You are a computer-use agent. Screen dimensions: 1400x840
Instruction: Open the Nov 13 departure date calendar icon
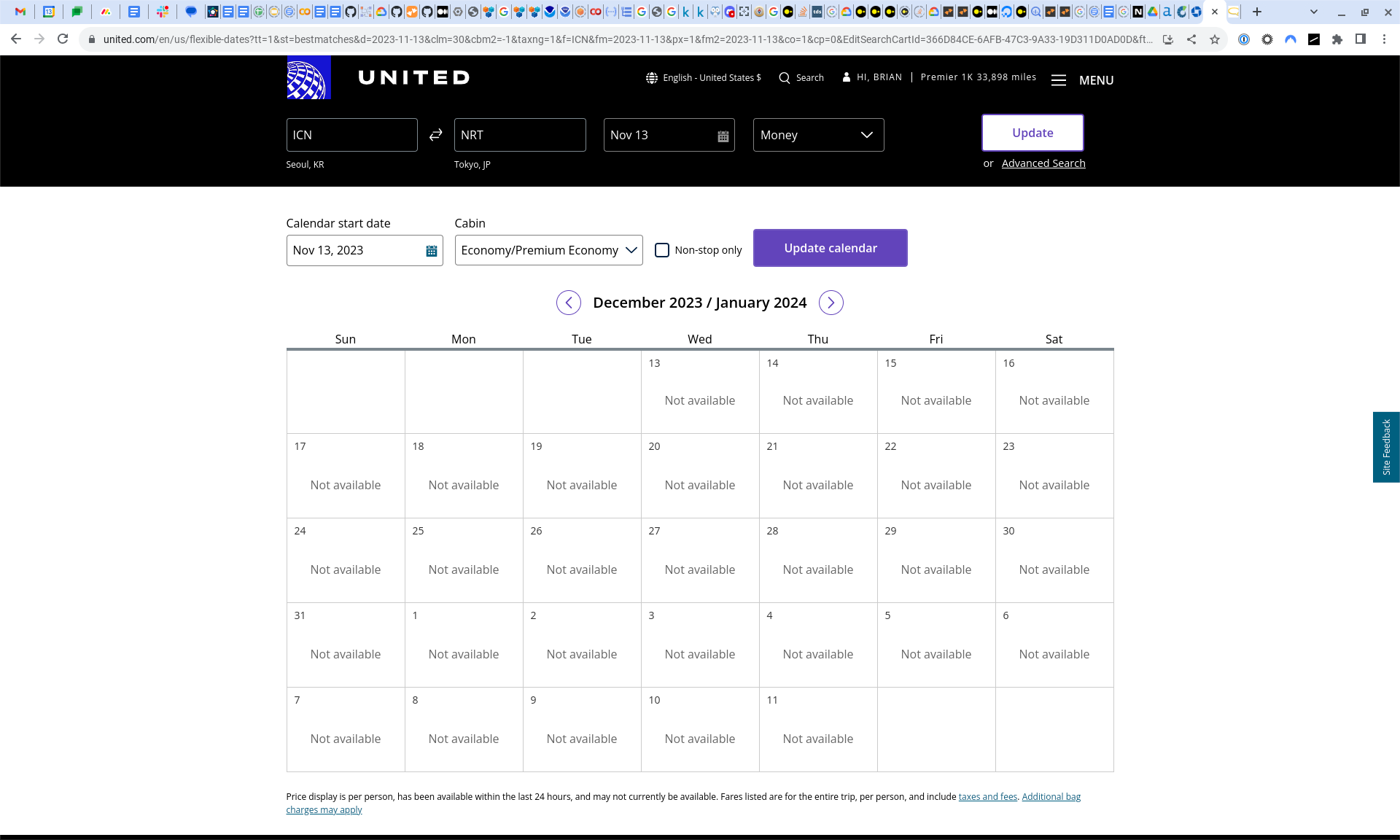click(x=723, y=136)
